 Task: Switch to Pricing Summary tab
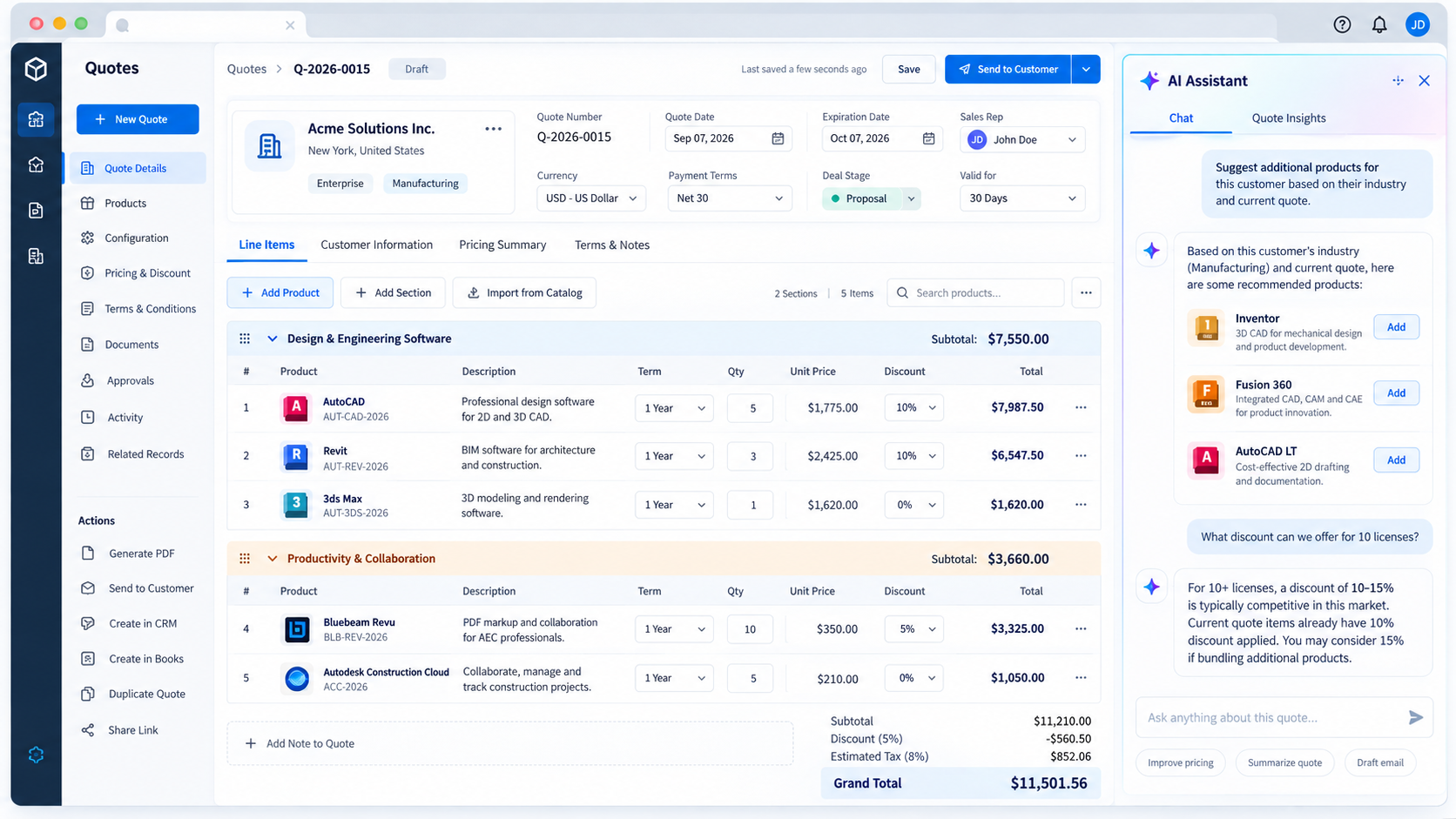point(502,245)
